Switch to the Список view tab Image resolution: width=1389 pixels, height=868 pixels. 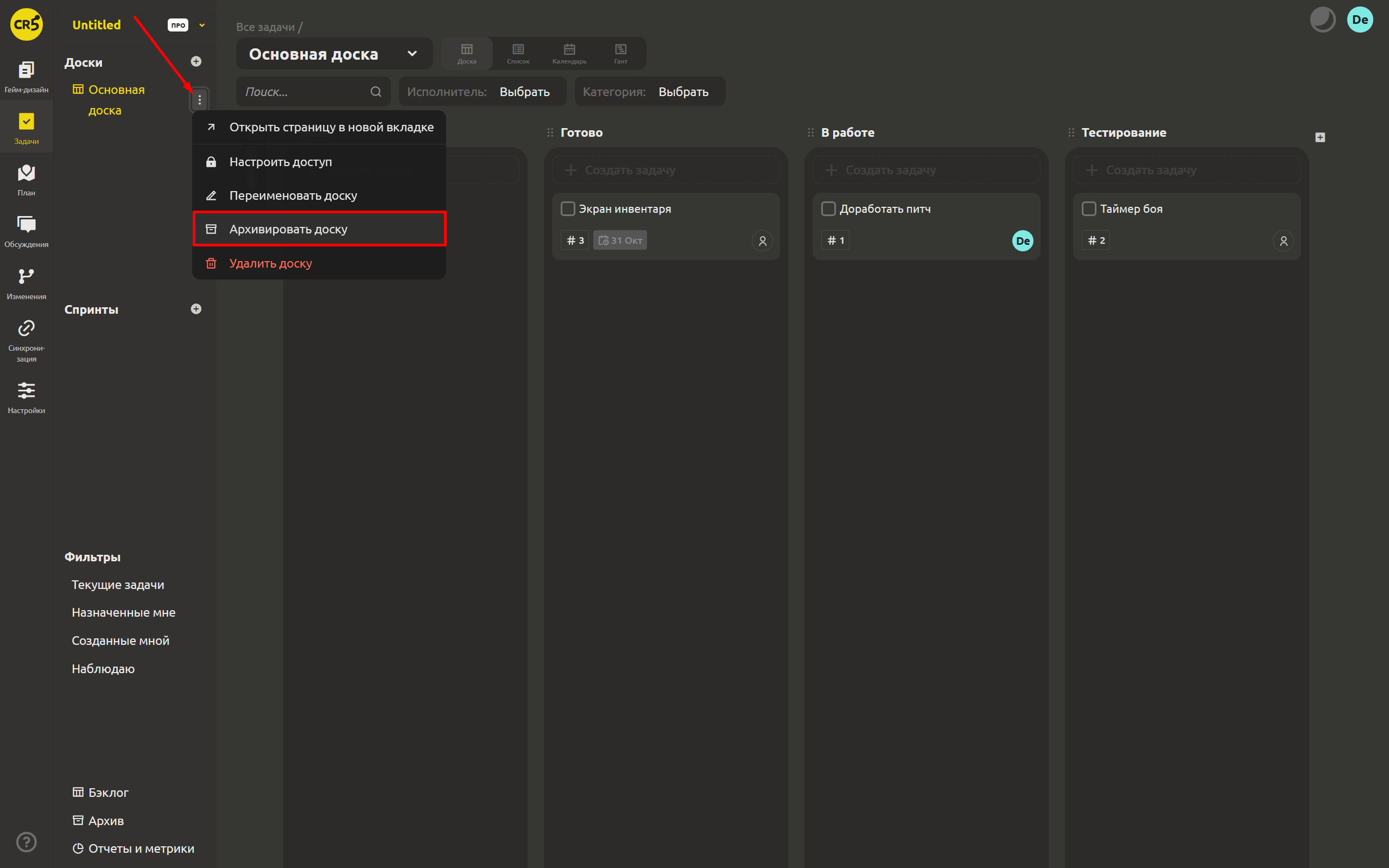518,54
